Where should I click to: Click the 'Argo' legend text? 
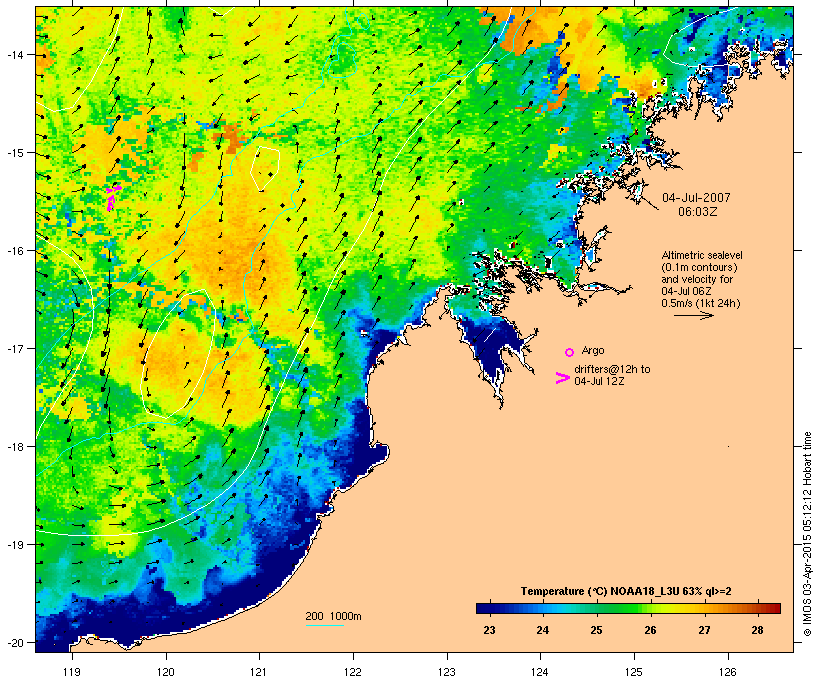click(x=593, y=350)
